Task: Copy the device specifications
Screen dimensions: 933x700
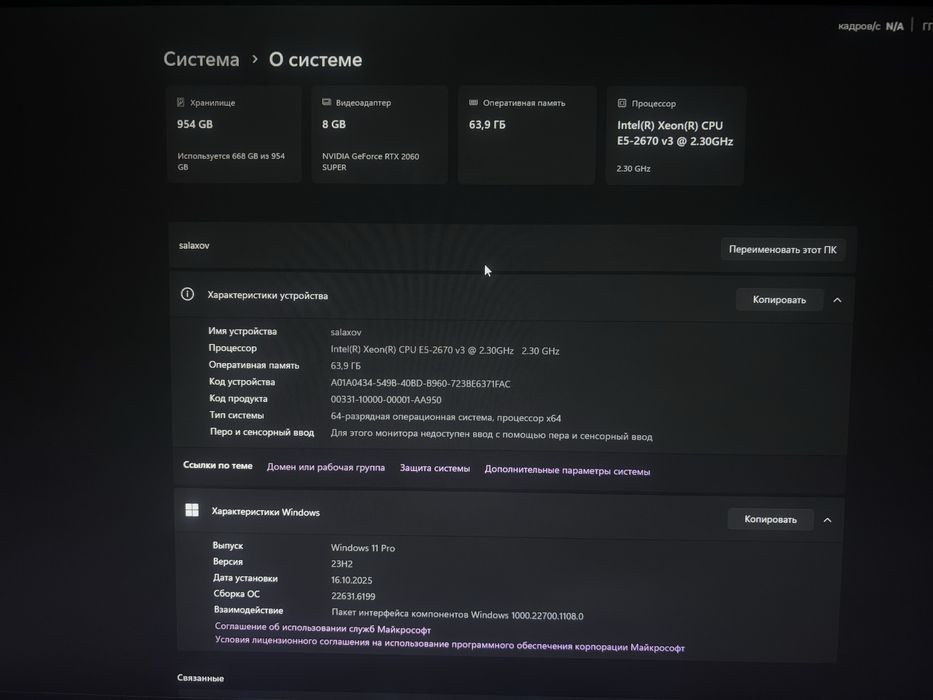Action: [x=779, y=300]
